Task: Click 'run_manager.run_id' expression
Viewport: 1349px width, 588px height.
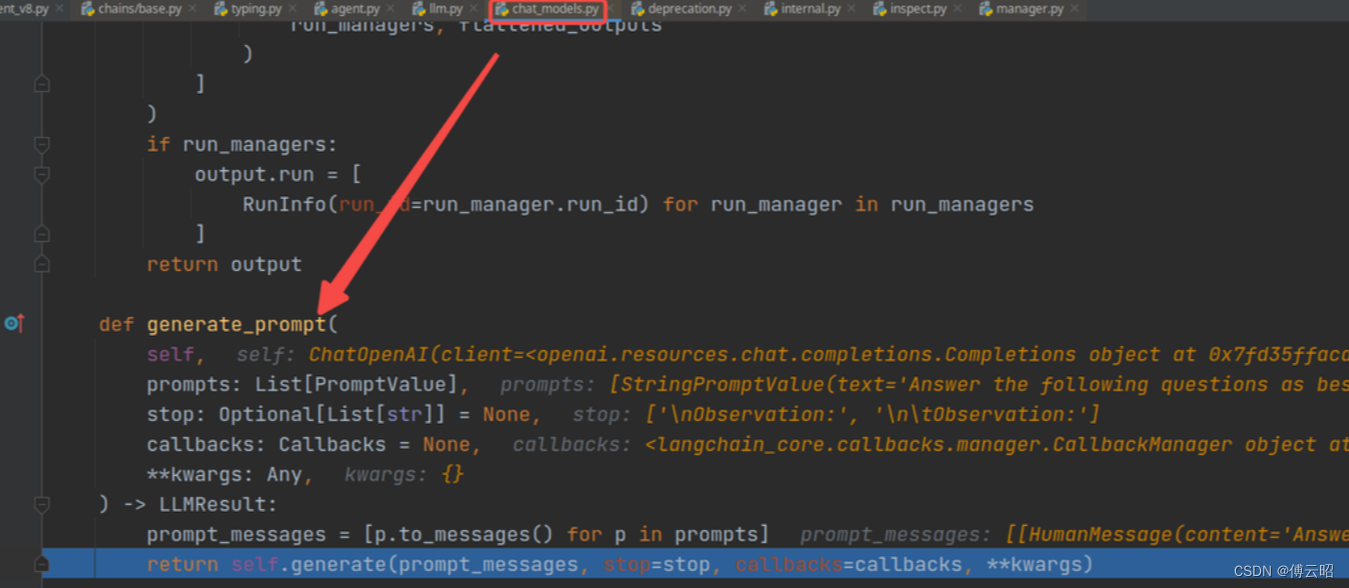Action: tap(529, 204)
